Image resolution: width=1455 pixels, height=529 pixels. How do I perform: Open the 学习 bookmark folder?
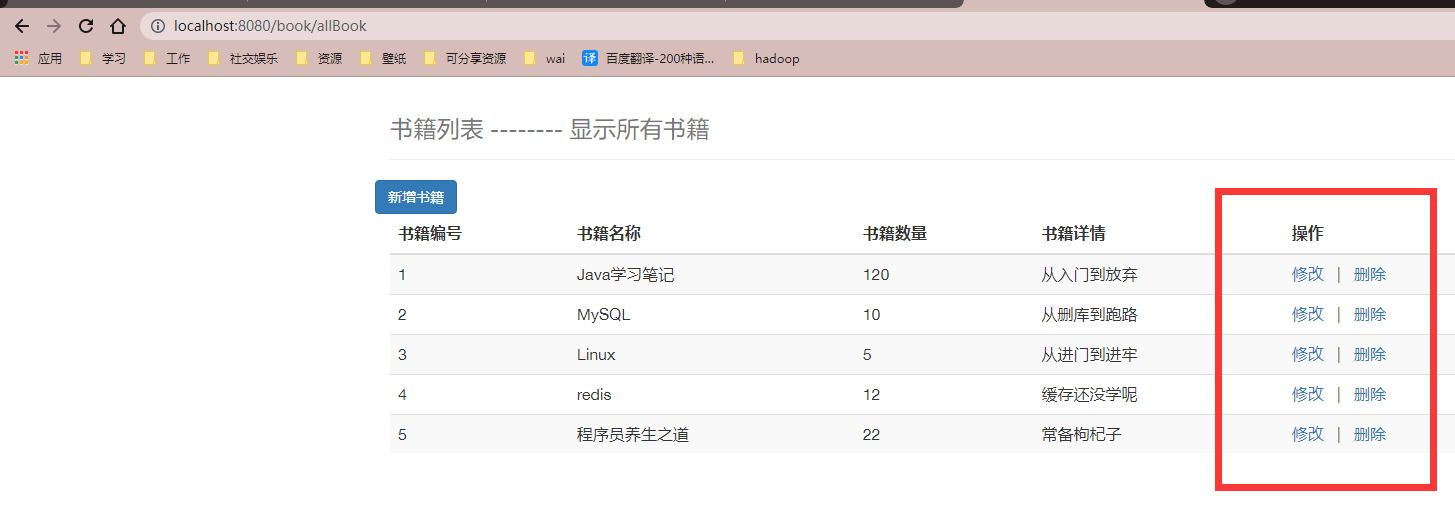103,59
